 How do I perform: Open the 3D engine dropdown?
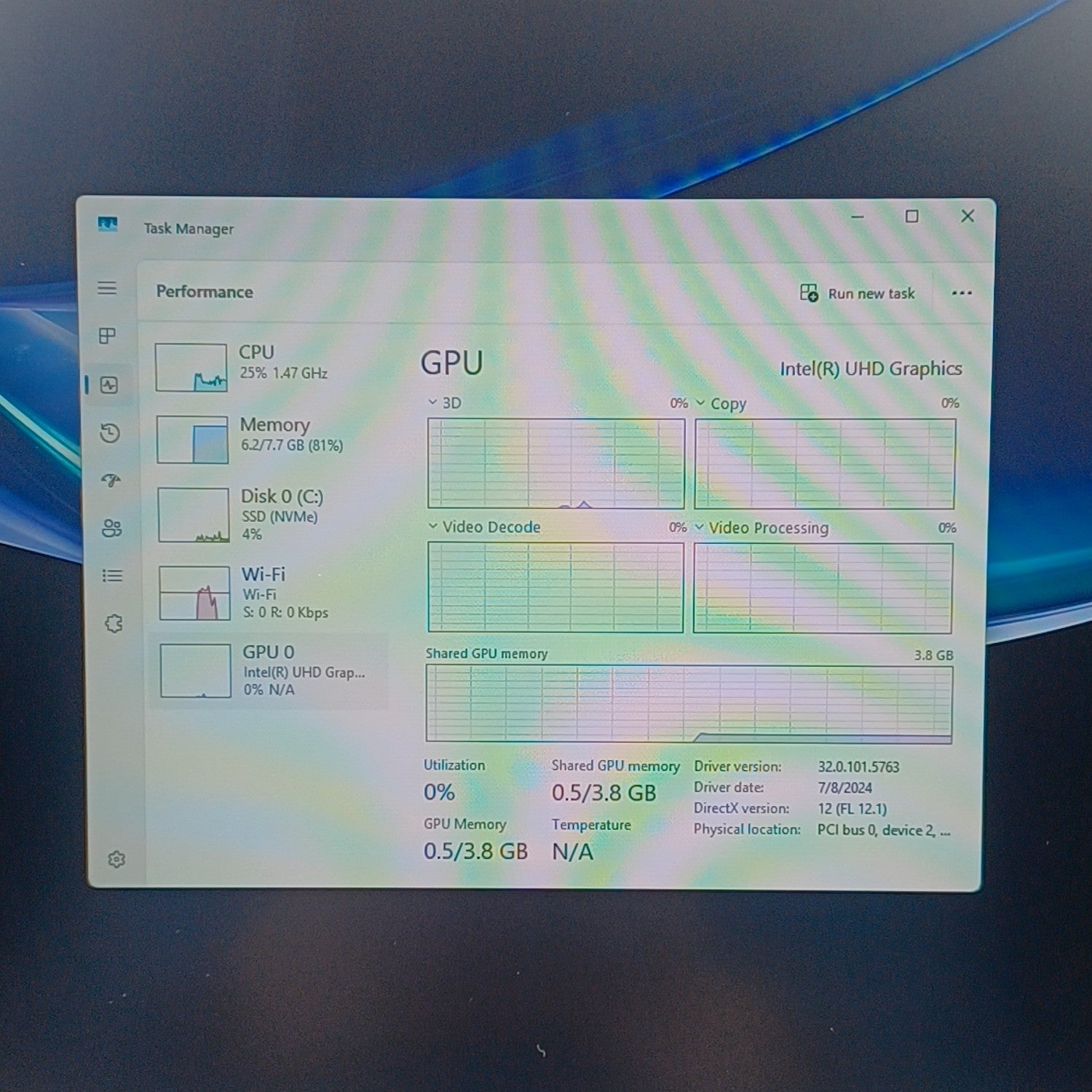(432, 402)
